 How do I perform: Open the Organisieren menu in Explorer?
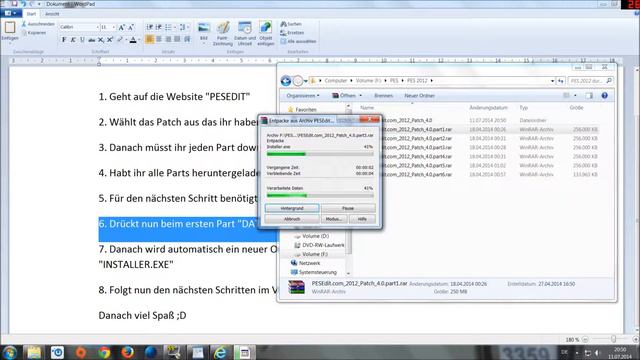point(303,96)
